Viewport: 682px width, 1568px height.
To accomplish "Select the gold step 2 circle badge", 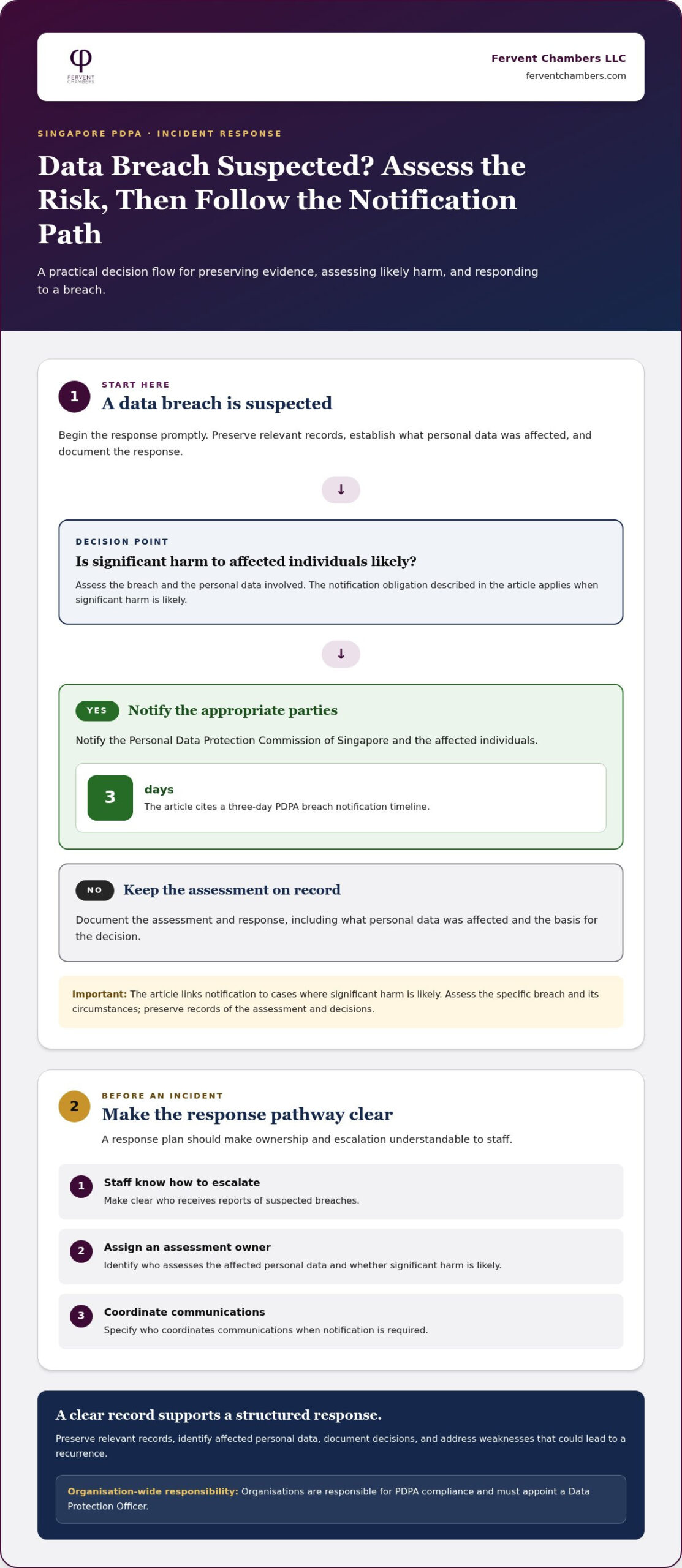I will (74, 1106).
